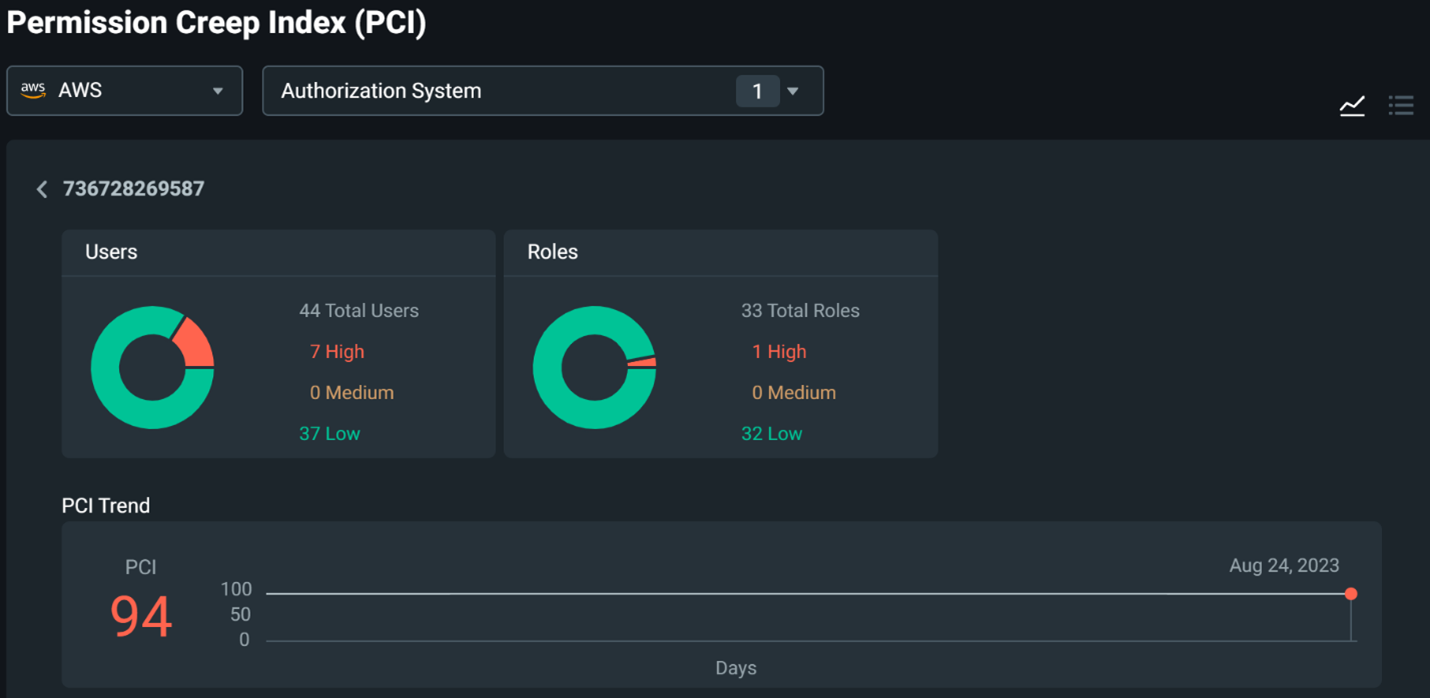
Task: Expand the Authorization System dropdown
Action: tap(793, 90)
